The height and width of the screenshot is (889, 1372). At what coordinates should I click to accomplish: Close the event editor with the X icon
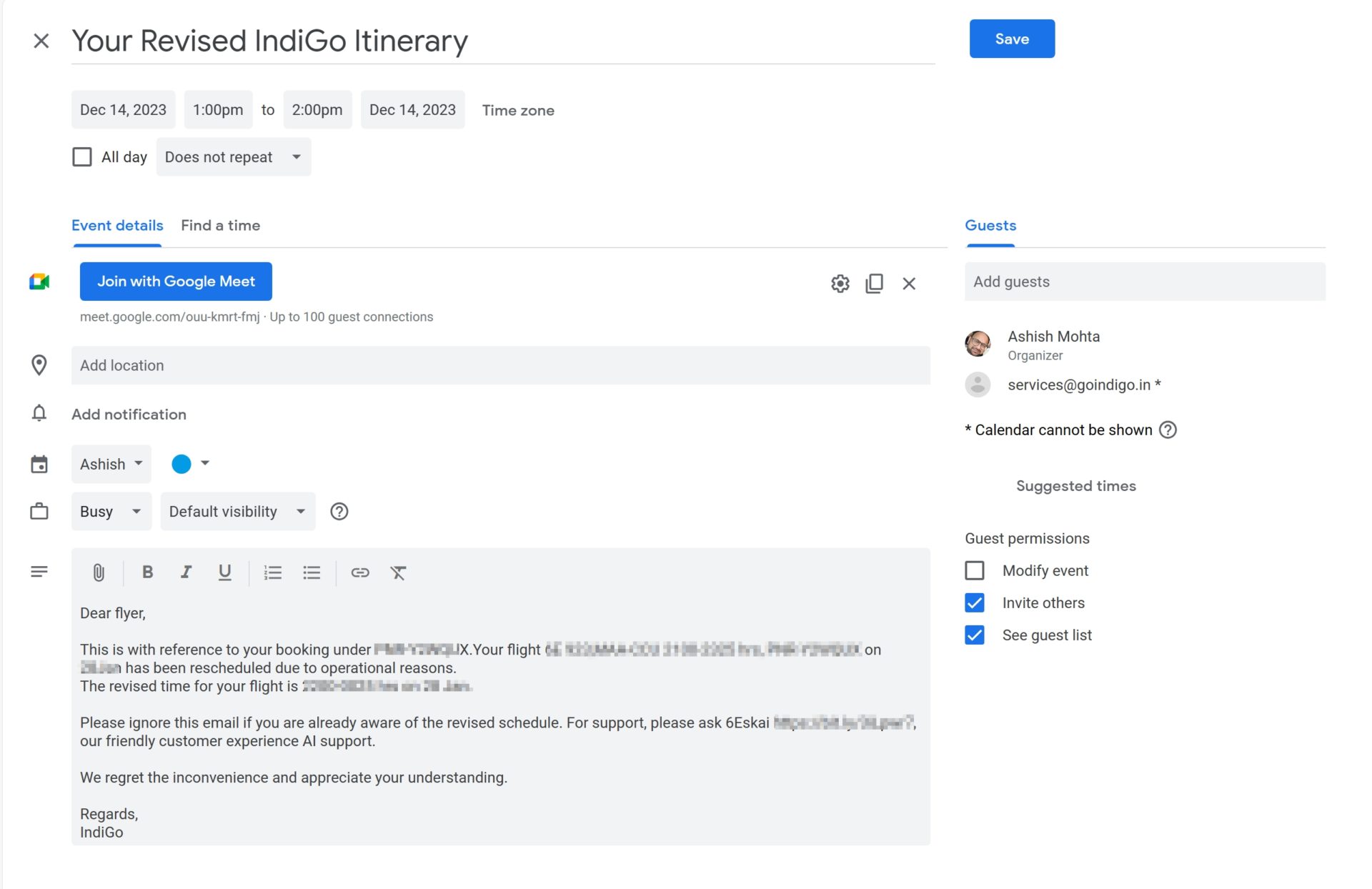[41, 41]
